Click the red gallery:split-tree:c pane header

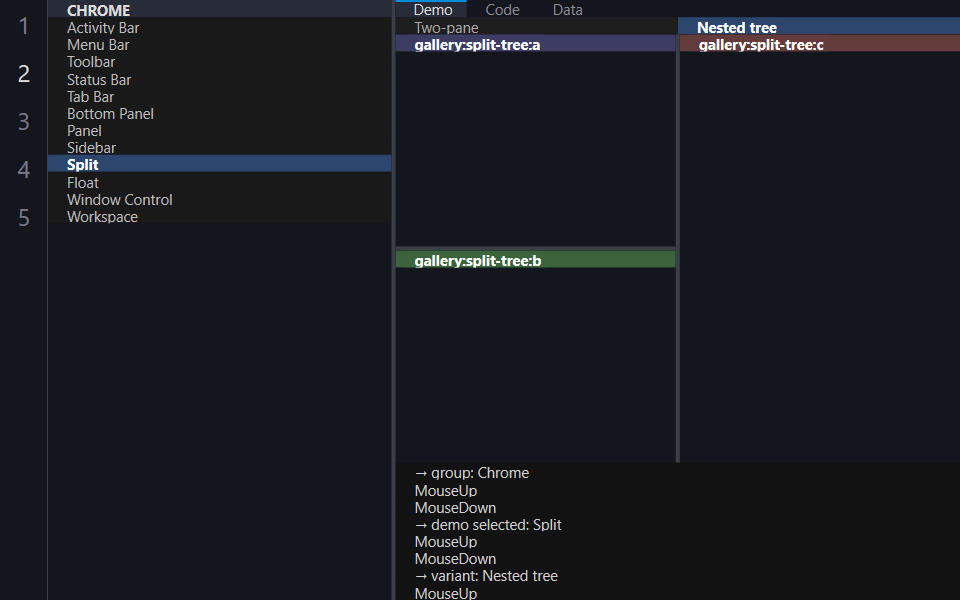click(820, 44)
